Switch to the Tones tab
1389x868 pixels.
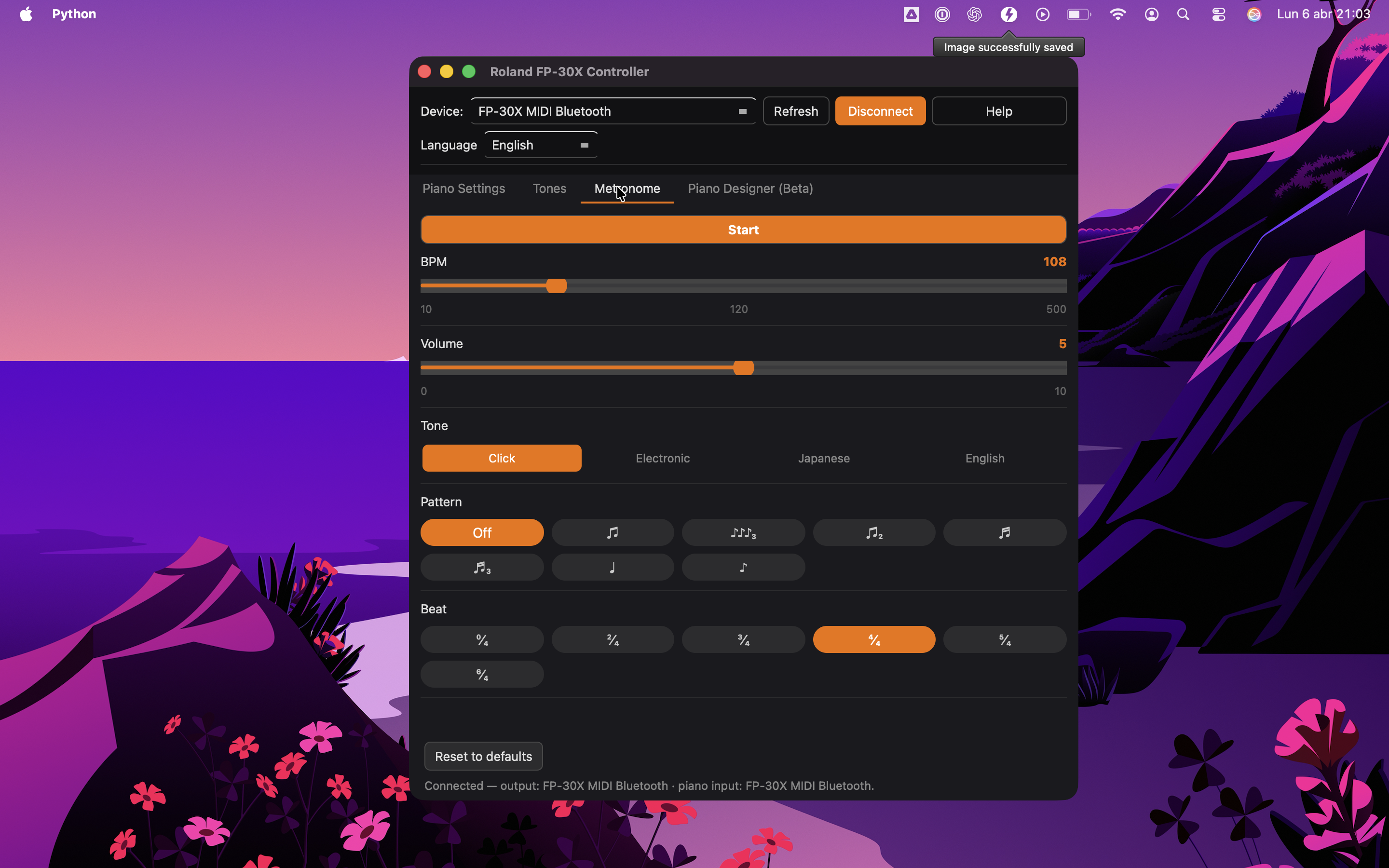click(549, 189)
